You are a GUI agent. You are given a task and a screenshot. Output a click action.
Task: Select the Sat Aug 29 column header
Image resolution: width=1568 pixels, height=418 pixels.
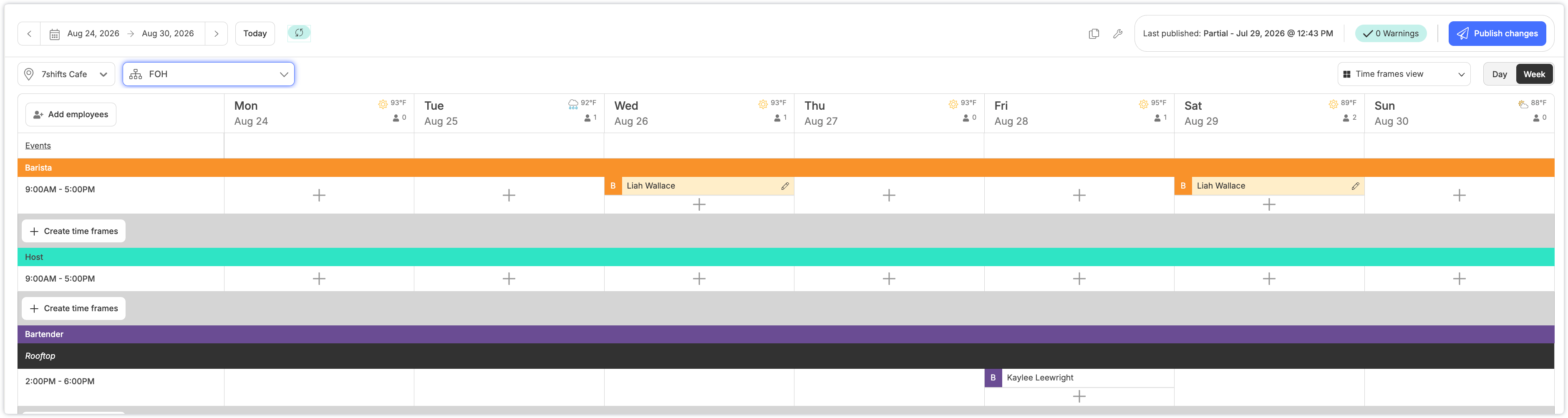coord(1269,113)
